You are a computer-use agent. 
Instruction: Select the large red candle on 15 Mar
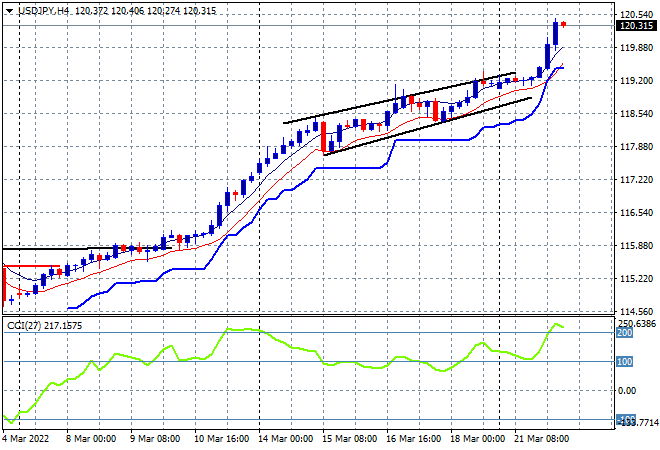(x=324, y=137)
